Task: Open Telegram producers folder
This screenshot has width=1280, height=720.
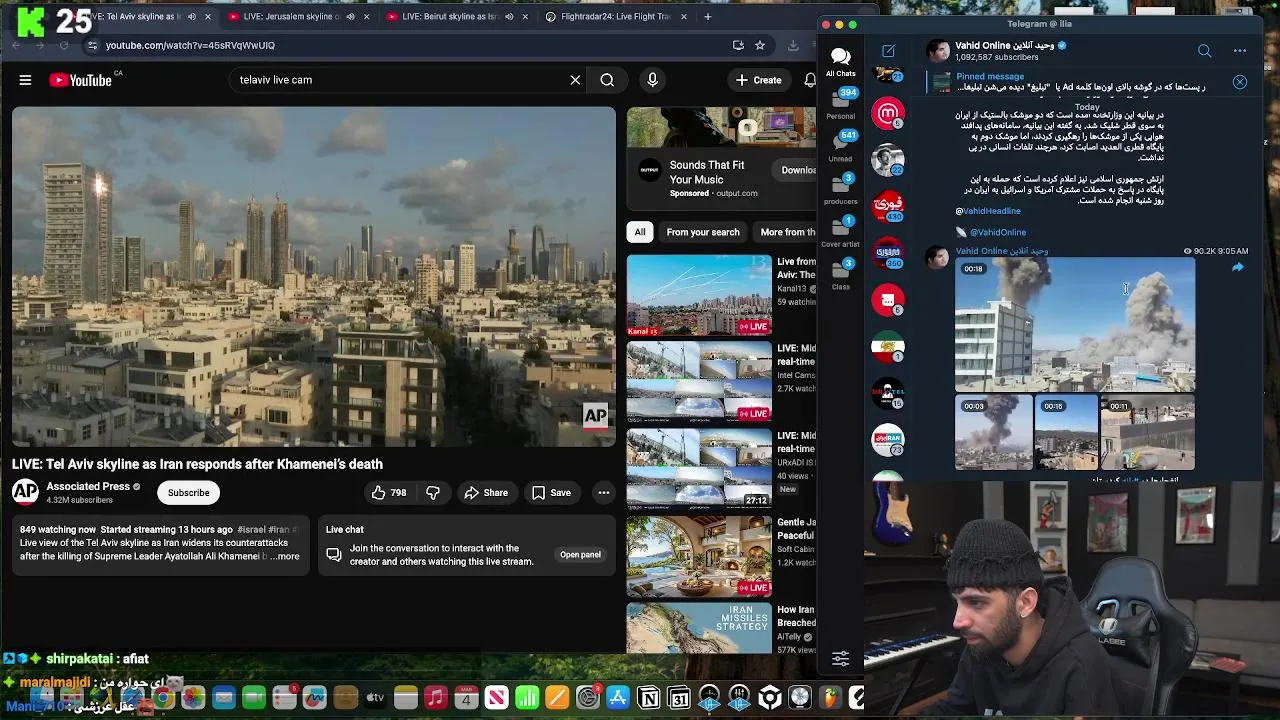Action: tap(841, 189)
